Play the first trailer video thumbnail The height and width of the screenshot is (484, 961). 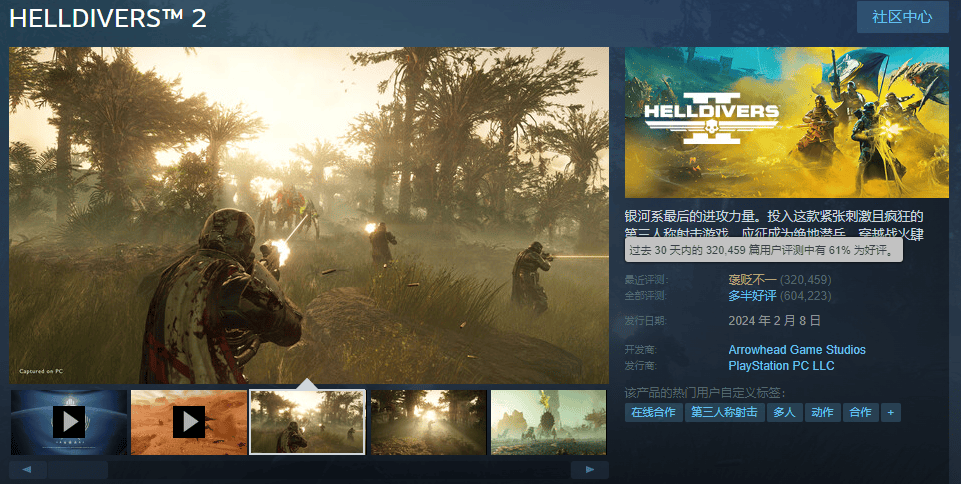click(69, 422)
